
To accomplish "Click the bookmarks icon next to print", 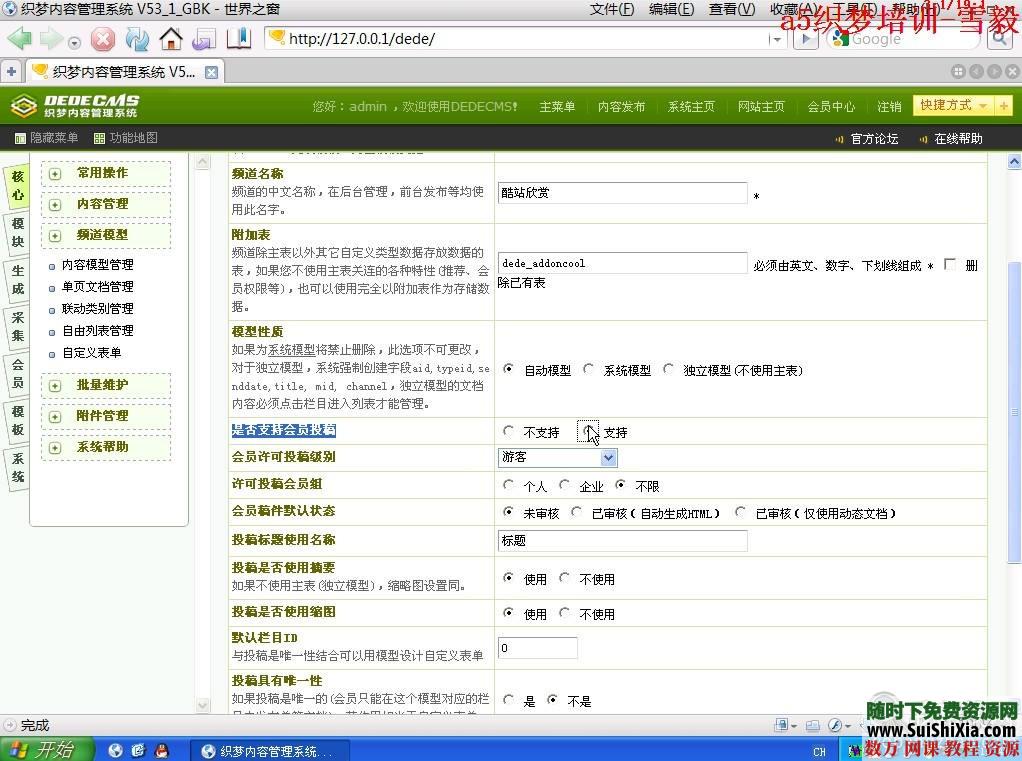I will pyautogui.click(x=238, y=40).
